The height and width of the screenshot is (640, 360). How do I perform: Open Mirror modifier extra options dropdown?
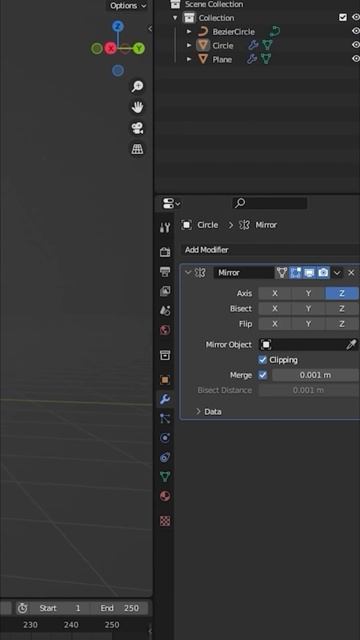(x=337, y=273)
